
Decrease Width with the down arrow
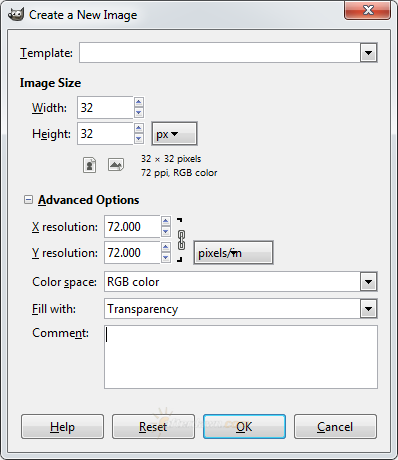tap(139, 113)
